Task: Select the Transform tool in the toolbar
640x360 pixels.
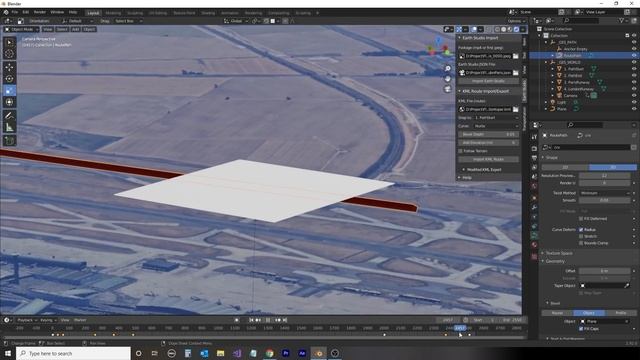Action: click(9, 102)
